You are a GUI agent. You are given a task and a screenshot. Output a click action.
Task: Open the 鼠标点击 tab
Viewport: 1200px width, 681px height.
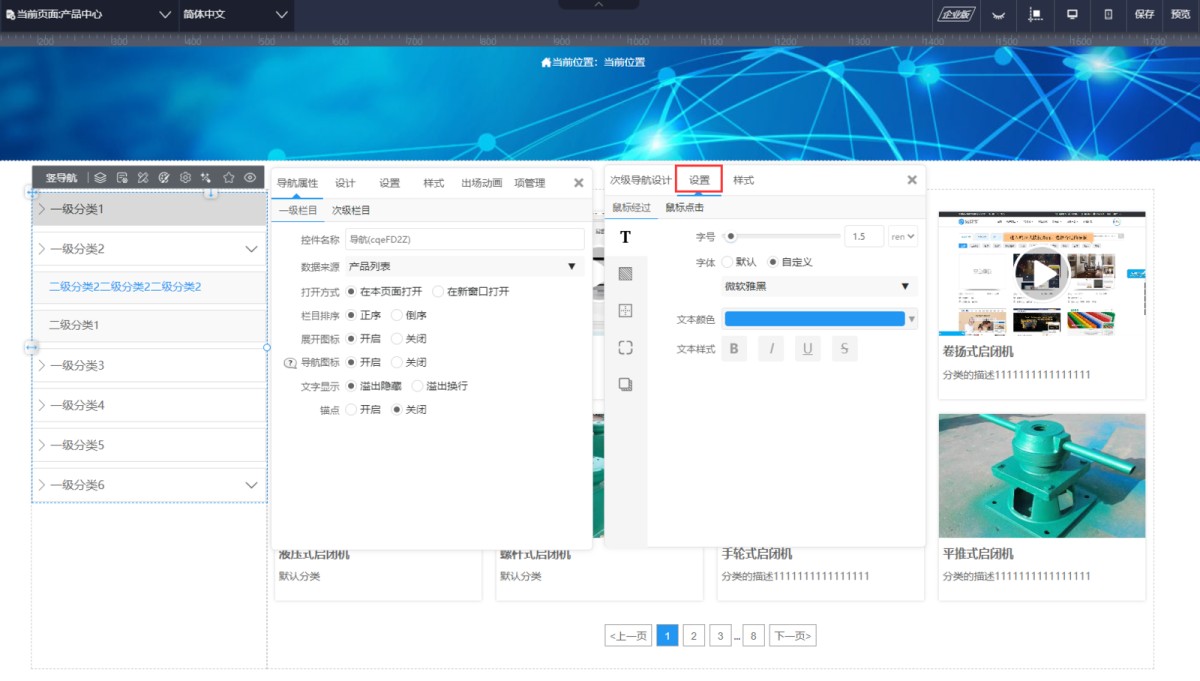pos(684,208)
